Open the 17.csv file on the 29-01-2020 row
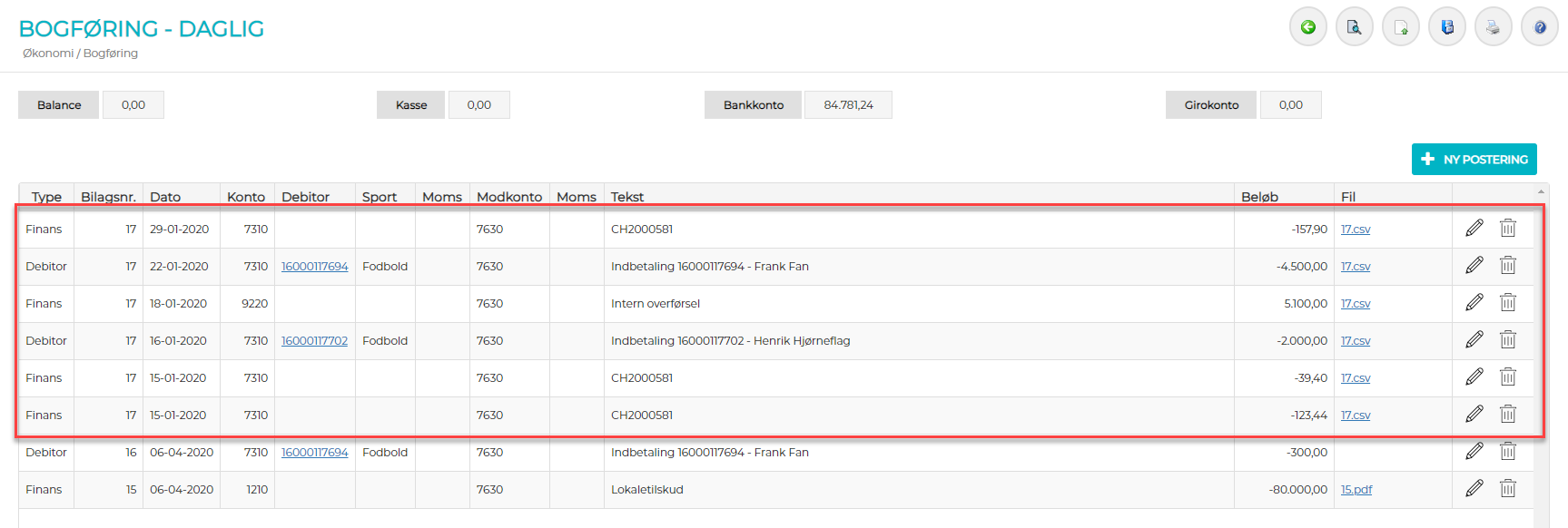 1356,230
